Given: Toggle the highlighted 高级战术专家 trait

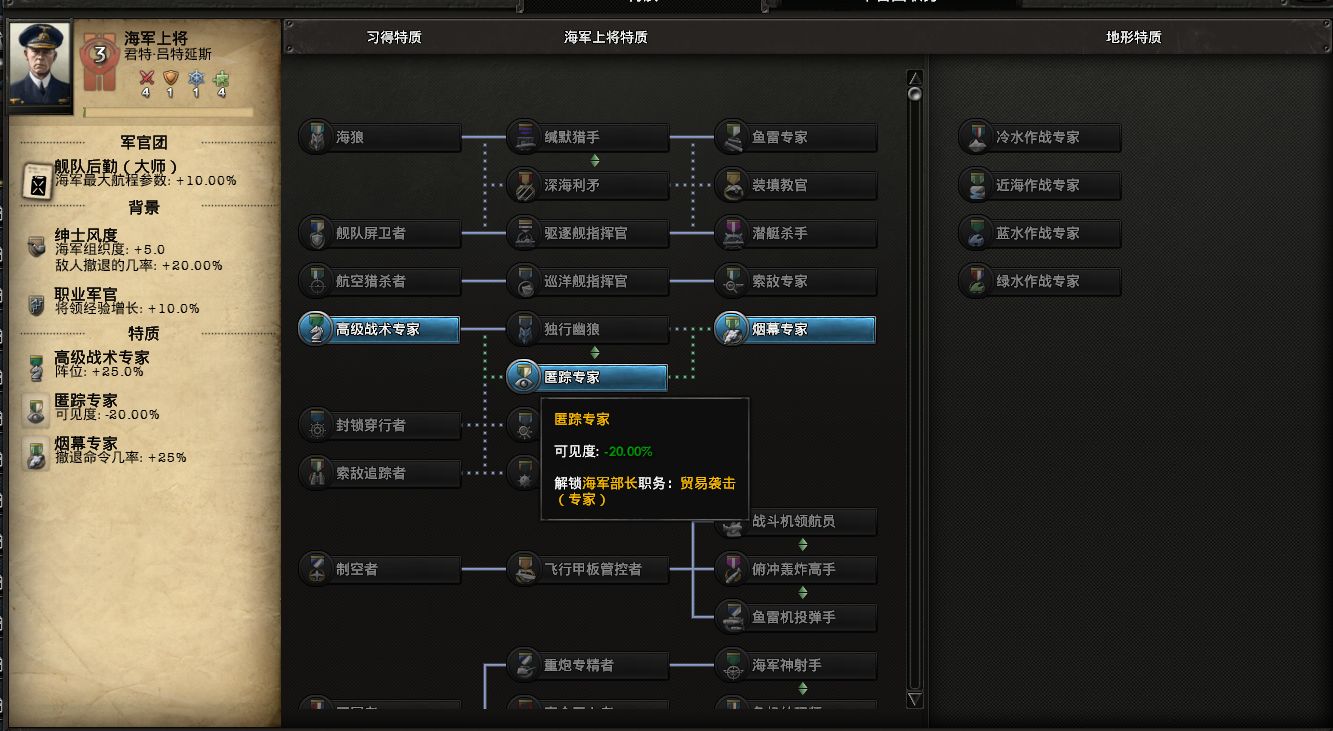Looking at the screenshot, I should [x=380, y=330].
